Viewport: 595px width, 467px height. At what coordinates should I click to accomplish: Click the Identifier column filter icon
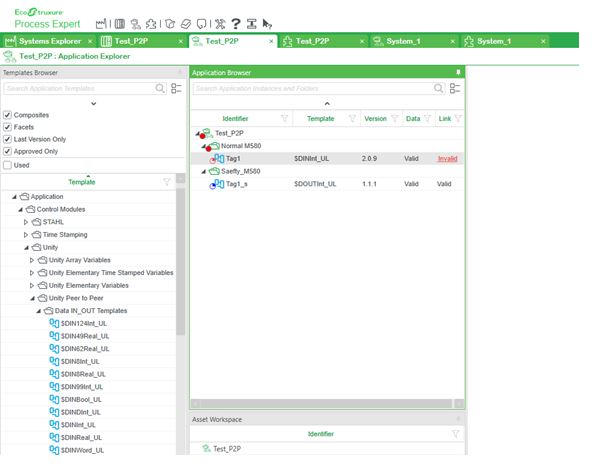click(x=284, y=119)
